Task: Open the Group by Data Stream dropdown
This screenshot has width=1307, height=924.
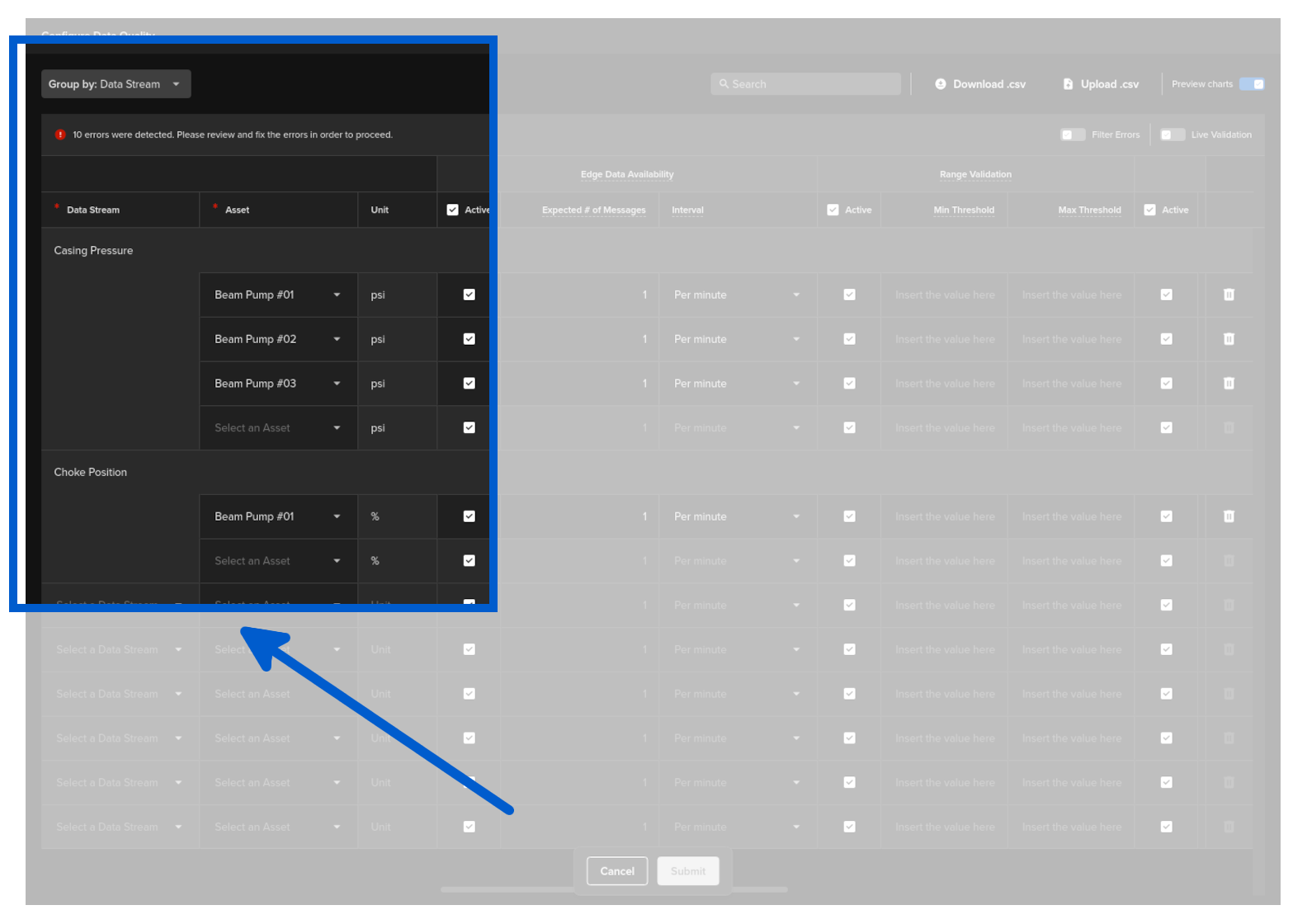Action: [116, 84]
